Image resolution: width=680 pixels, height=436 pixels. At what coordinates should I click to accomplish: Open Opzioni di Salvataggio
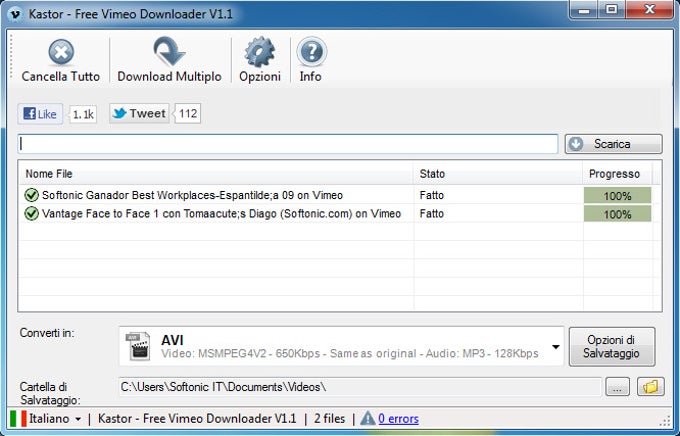click(611, 347)
